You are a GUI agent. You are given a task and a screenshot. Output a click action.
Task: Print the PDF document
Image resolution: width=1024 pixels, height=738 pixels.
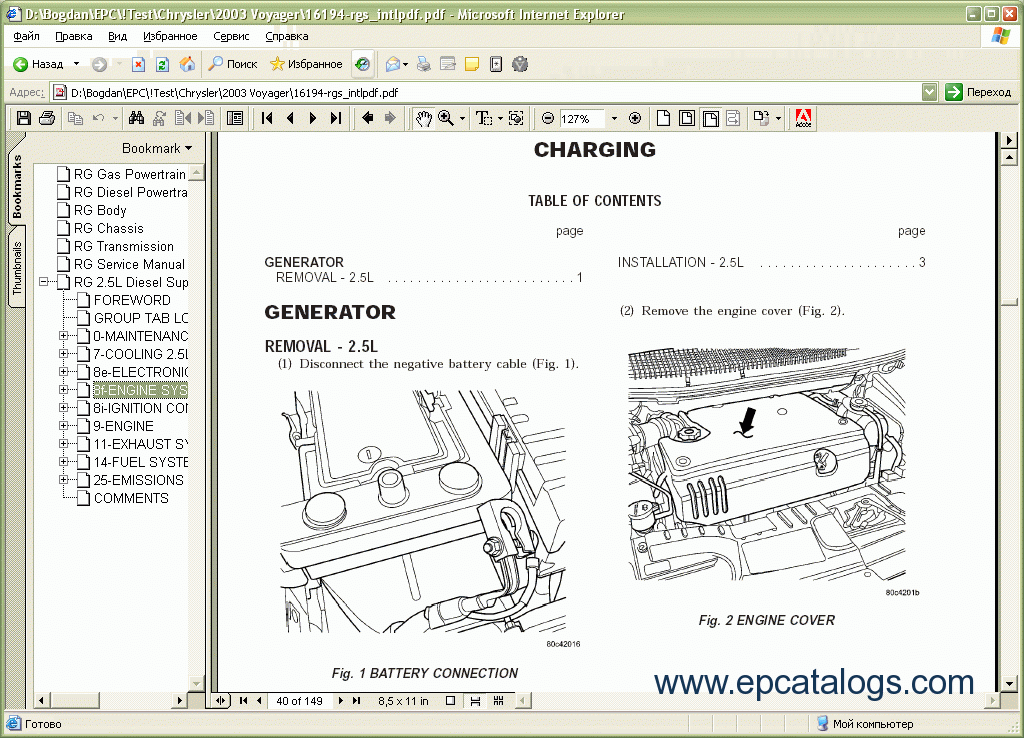(47, 118)
